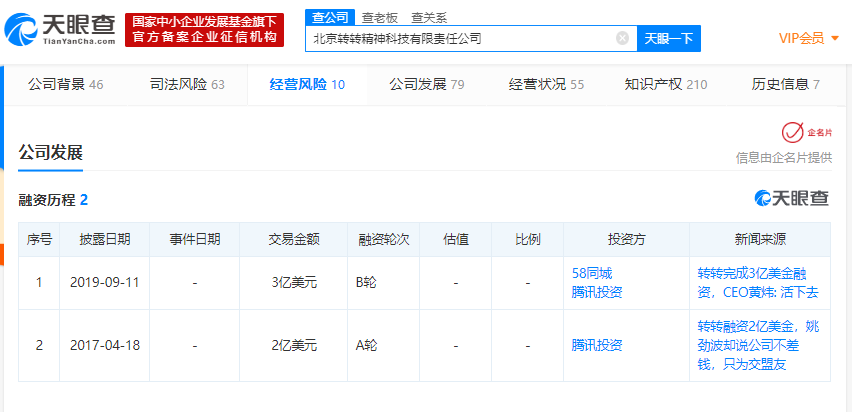The width and height of the screenshot is (852, 412).
Task: Click the 投资方 column header
Action: [x=626, y=239]
